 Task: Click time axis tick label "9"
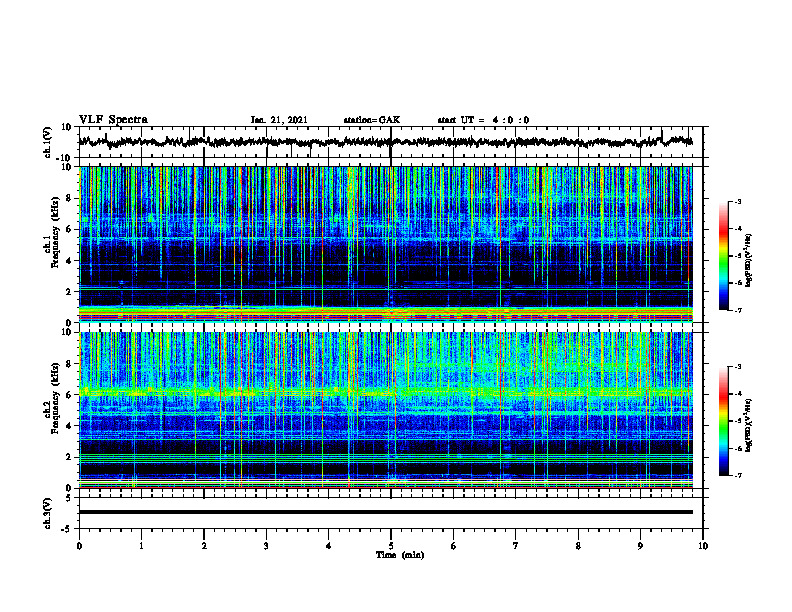click(640, 546)
